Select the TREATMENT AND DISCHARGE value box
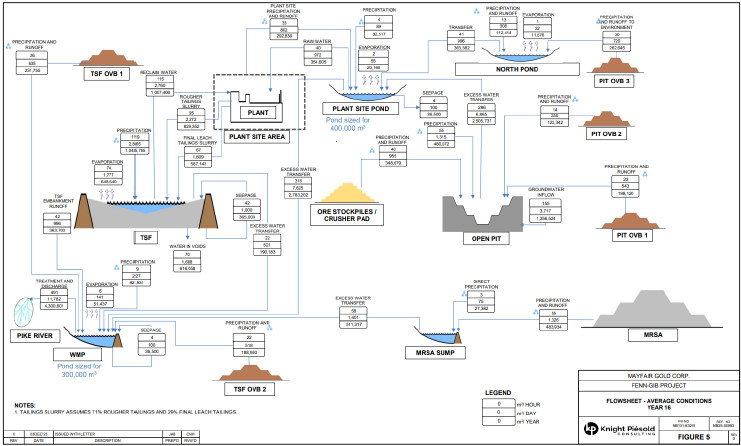The width and height of the screenshot is (741, 446). 54,300
